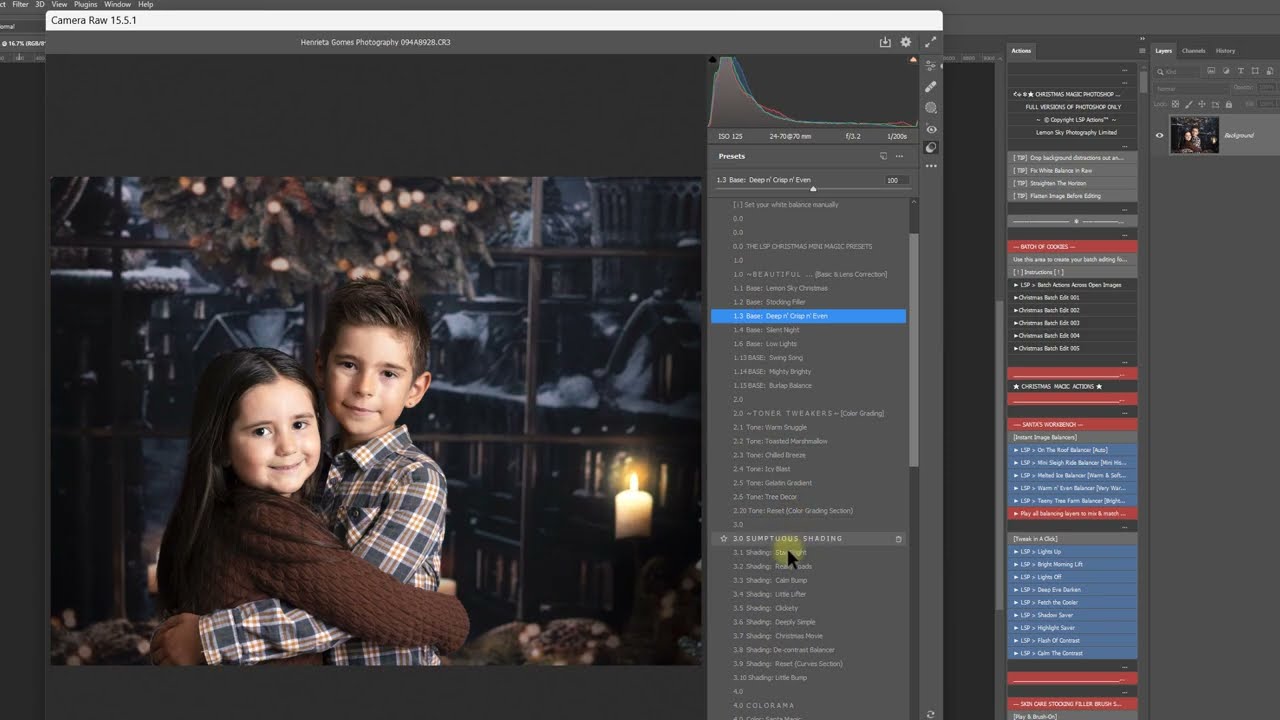Click lock position move icon
This screenshot has width=1280, height=720.
coord(1200,104)
